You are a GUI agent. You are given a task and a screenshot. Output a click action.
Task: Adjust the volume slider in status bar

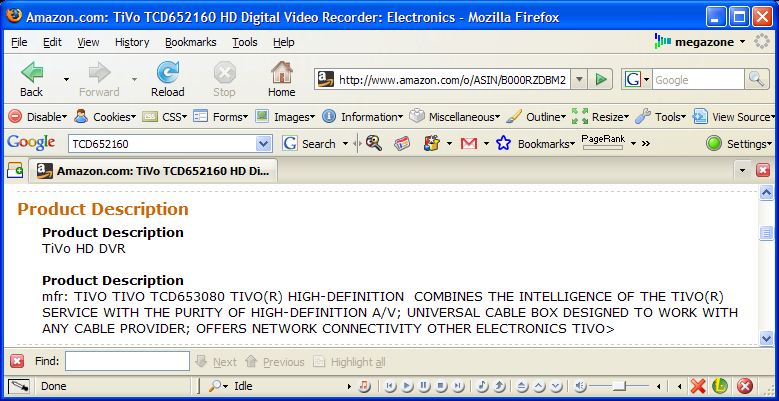(x=618, y=386)
